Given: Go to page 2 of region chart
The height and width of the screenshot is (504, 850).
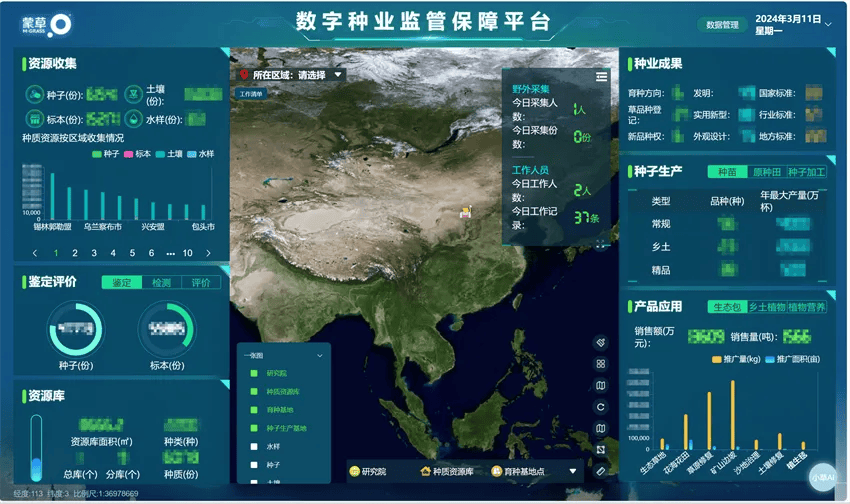Looking at the screenshot, I should 75,253.
